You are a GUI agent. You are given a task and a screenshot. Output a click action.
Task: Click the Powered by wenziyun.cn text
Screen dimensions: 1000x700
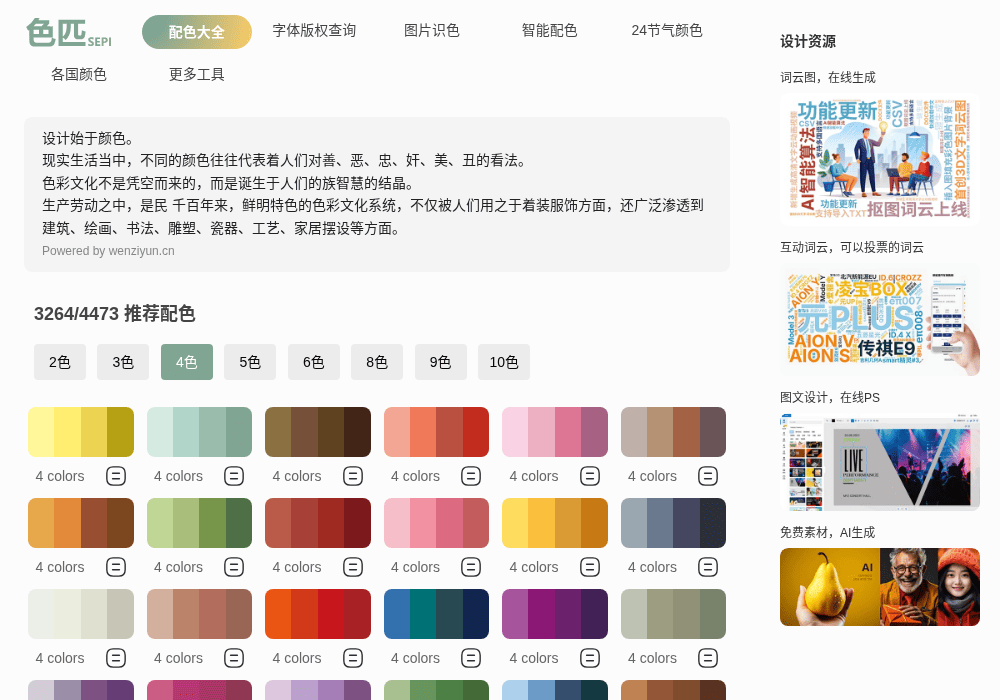point(108,251)
